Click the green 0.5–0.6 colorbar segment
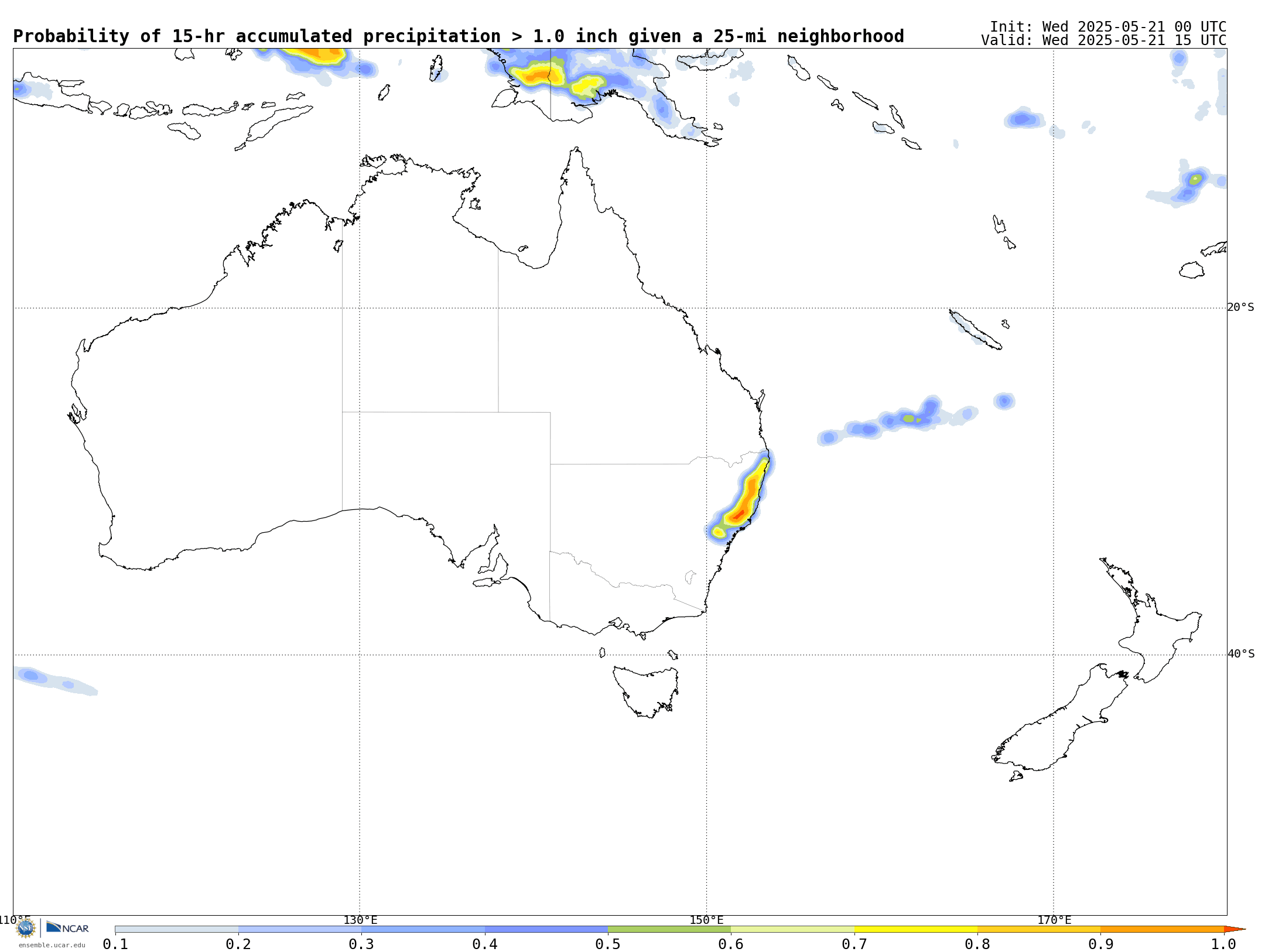The image size is (1265, 952). (669, 929)
